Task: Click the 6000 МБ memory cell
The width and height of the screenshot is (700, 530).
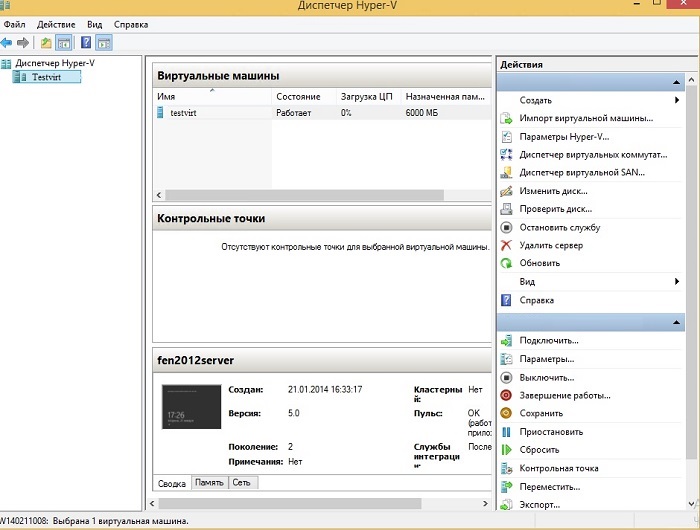Action: (x=421, y=113)
